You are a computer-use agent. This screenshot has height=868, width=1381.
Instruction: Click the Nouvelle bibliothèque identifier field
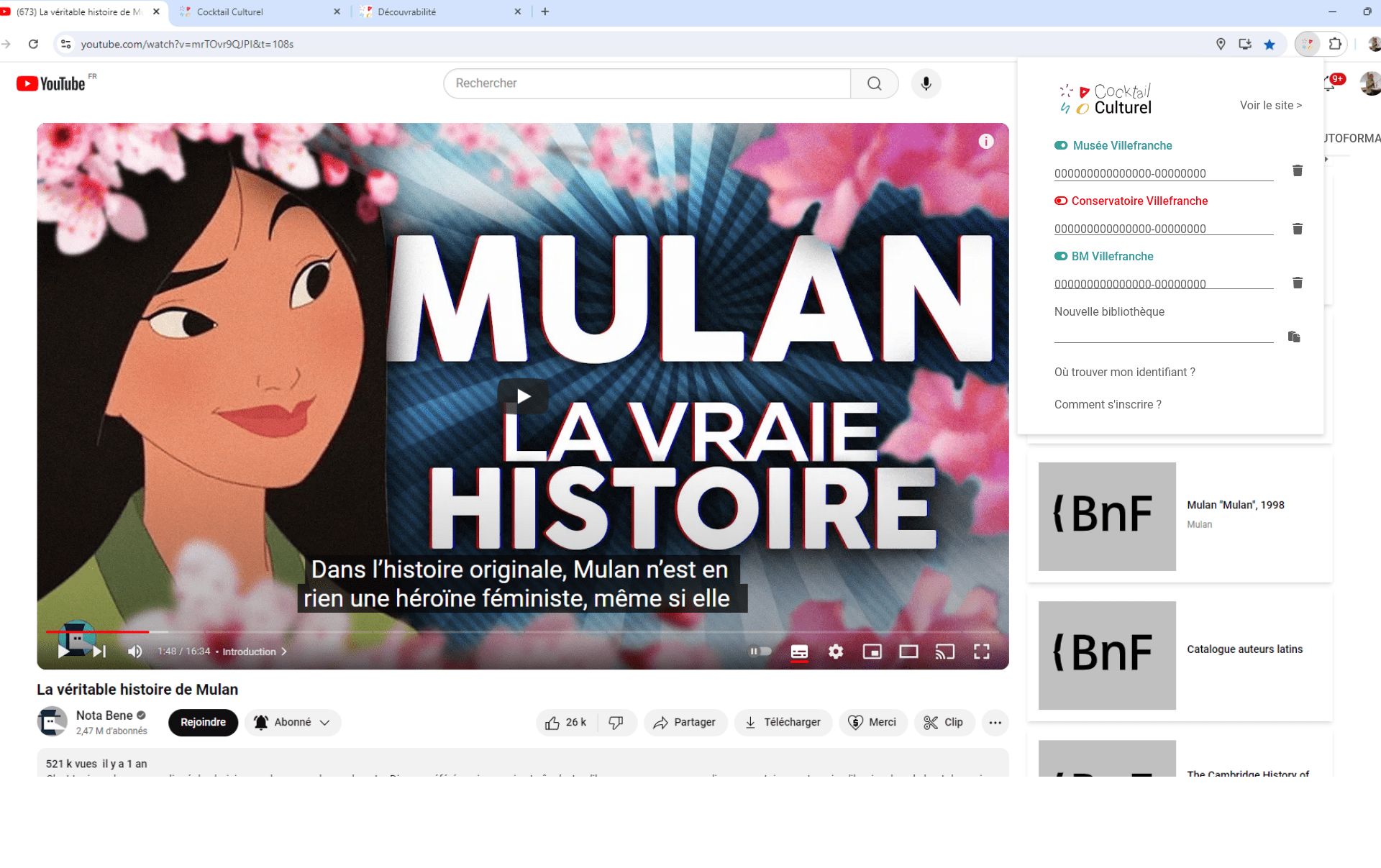[x=1163, y=334]
